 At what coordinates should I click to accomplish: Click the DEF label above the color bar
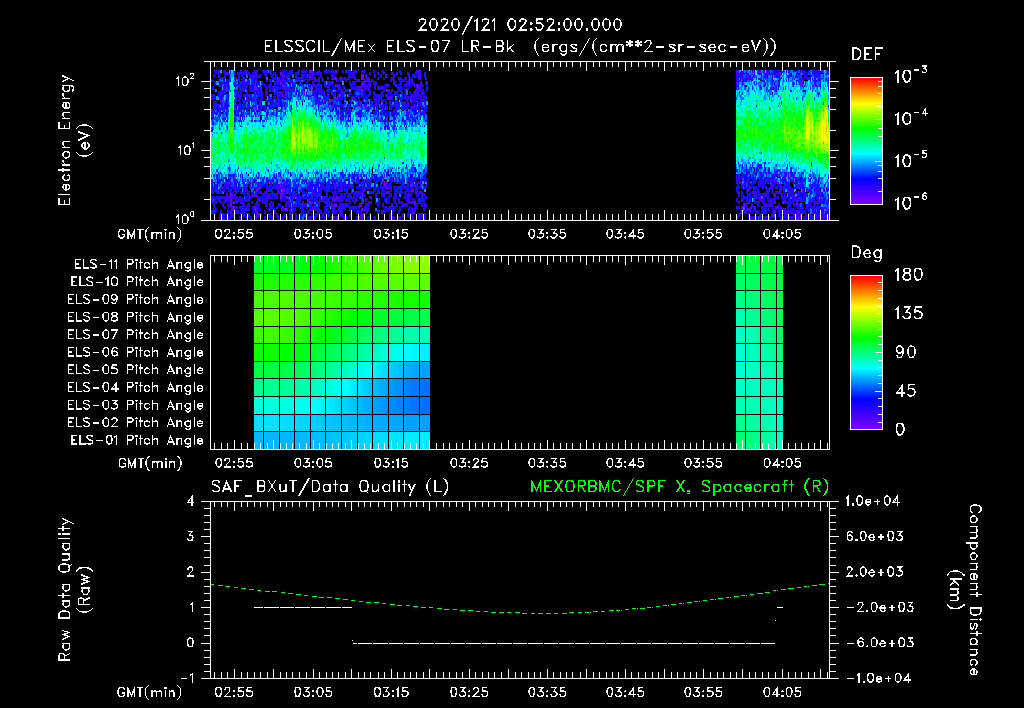click(x=867, y=55)
